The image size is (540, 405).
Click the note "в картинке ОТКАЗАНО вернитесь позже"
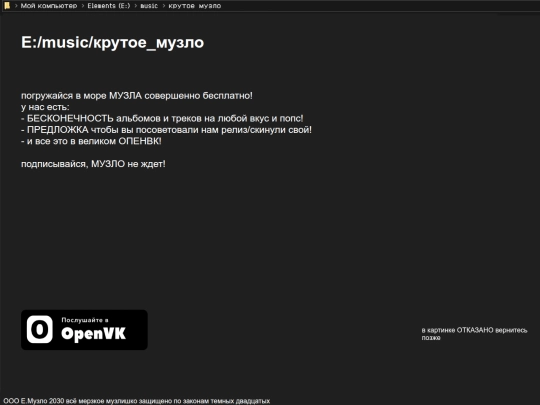pyautogui.click(x=474, y=334)
